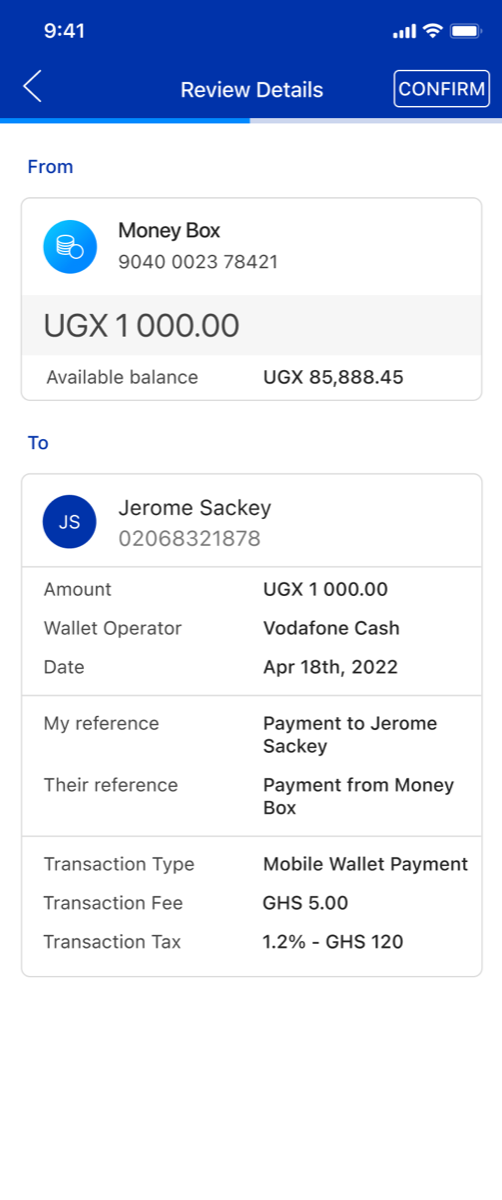Viewport: 502px width, 1200px height.
Task: Tap the Apr 18th, 2022 date value
Action: (330, 667)
